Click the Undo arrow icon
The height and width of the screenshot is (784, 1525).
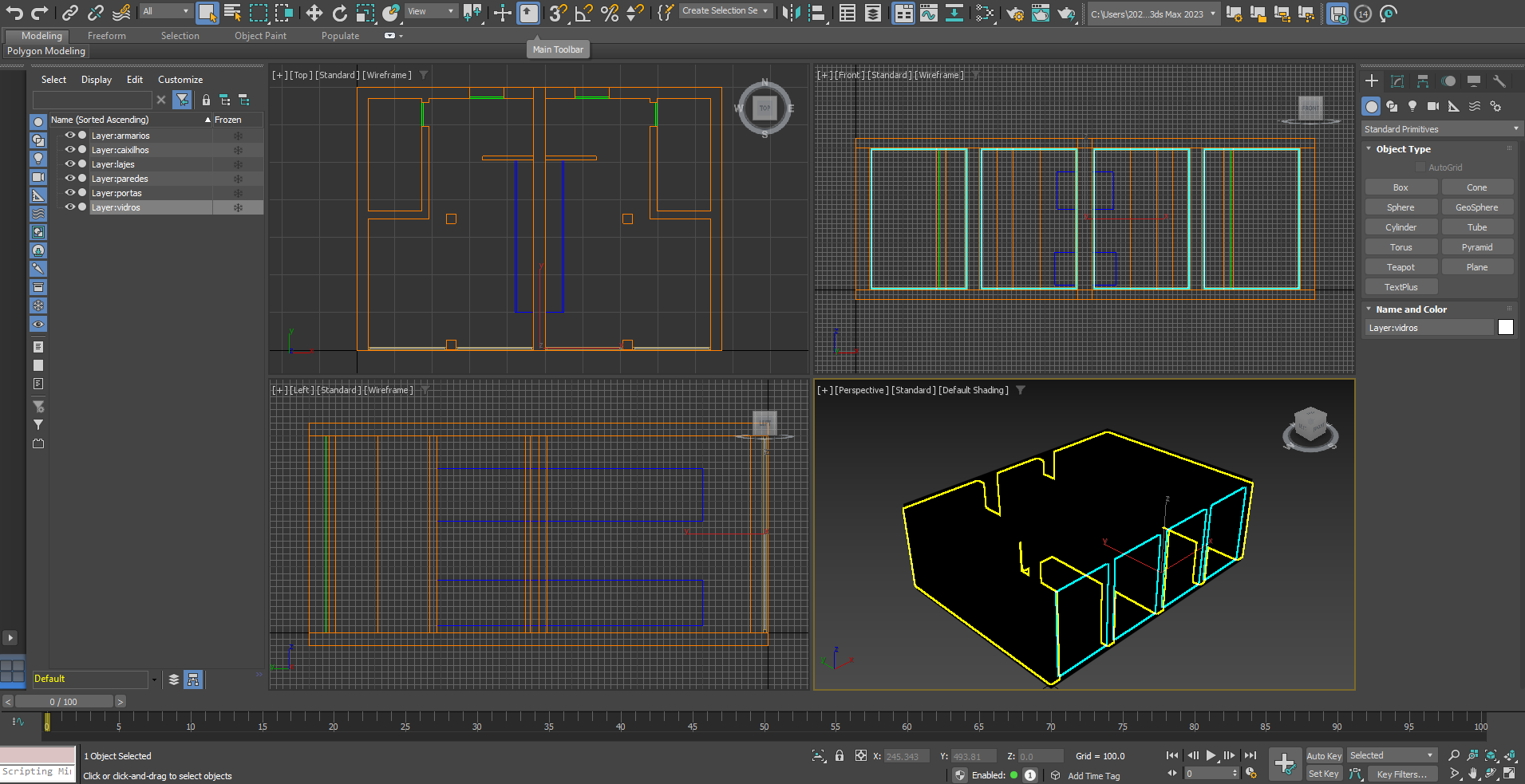[14, 13]
